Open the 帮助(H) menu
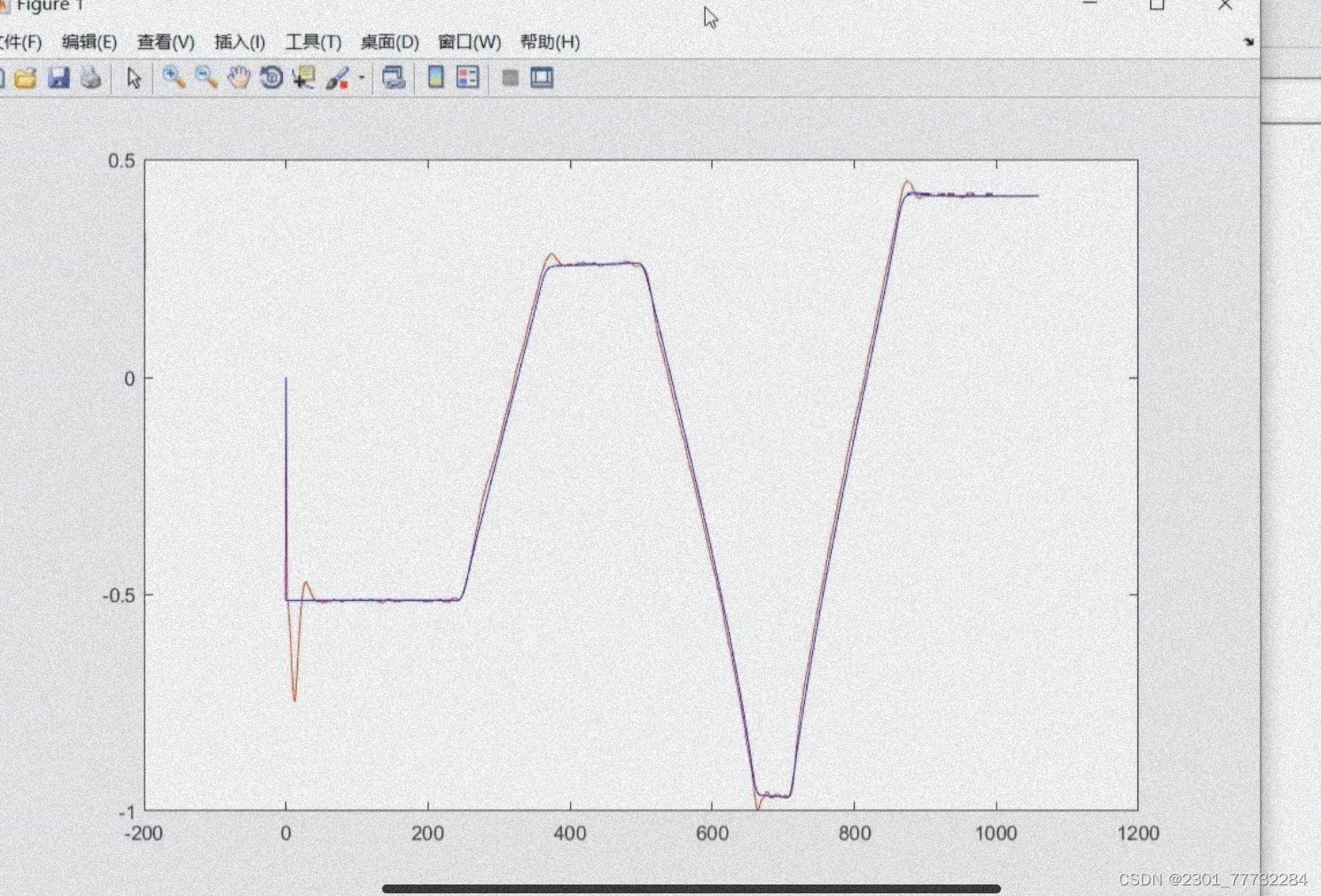This screenshot has width=1321, height=896. coord(550,42)
